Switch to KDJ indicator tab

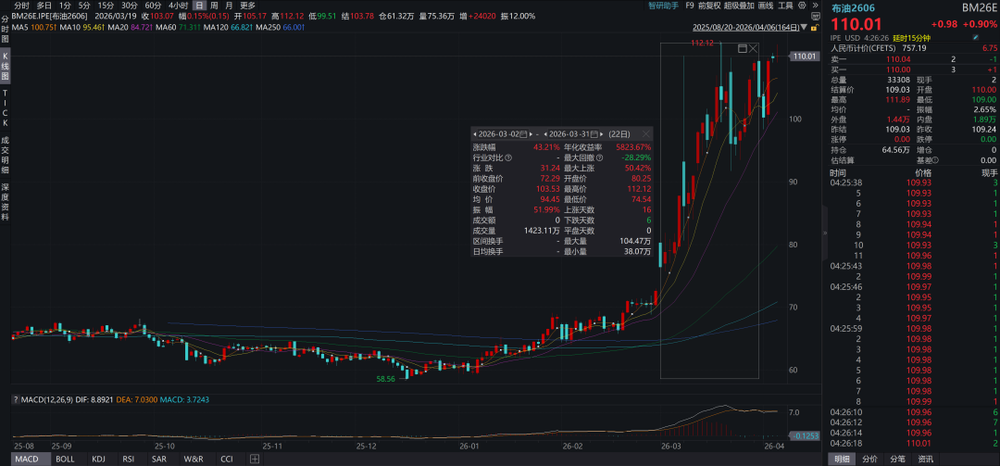pos(98,459)
